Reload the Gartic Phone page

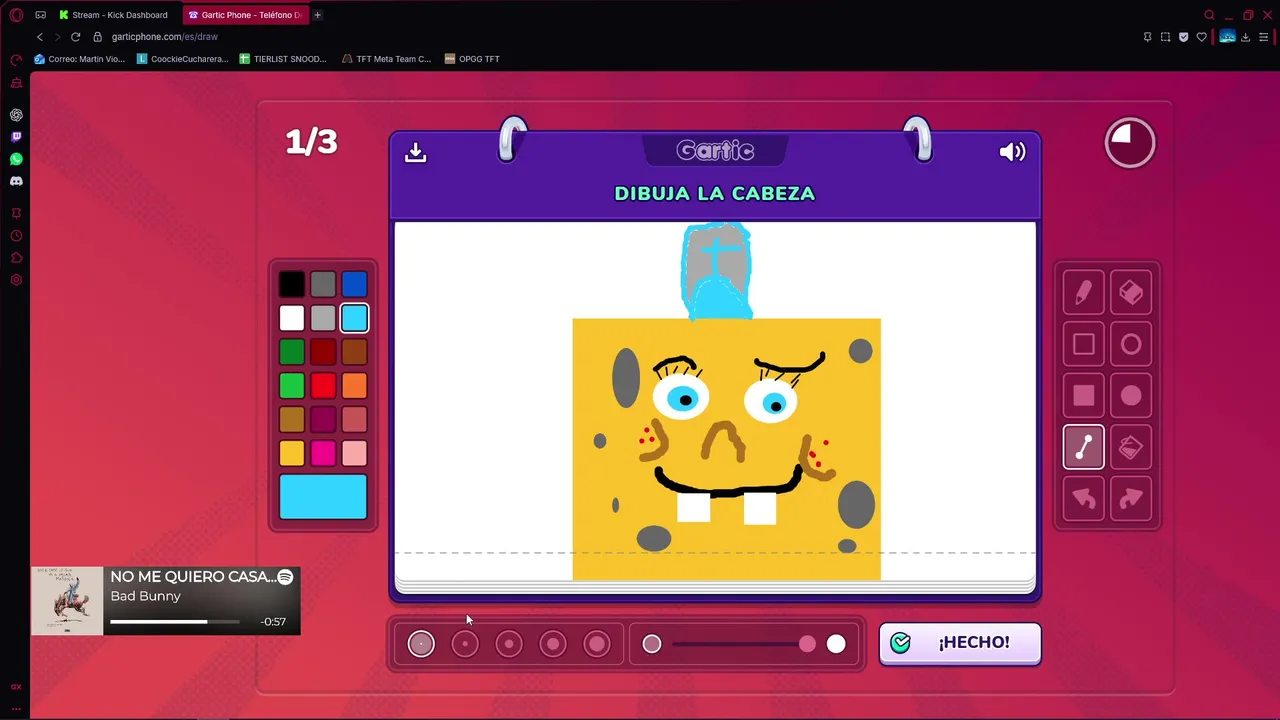click(75, 37)
